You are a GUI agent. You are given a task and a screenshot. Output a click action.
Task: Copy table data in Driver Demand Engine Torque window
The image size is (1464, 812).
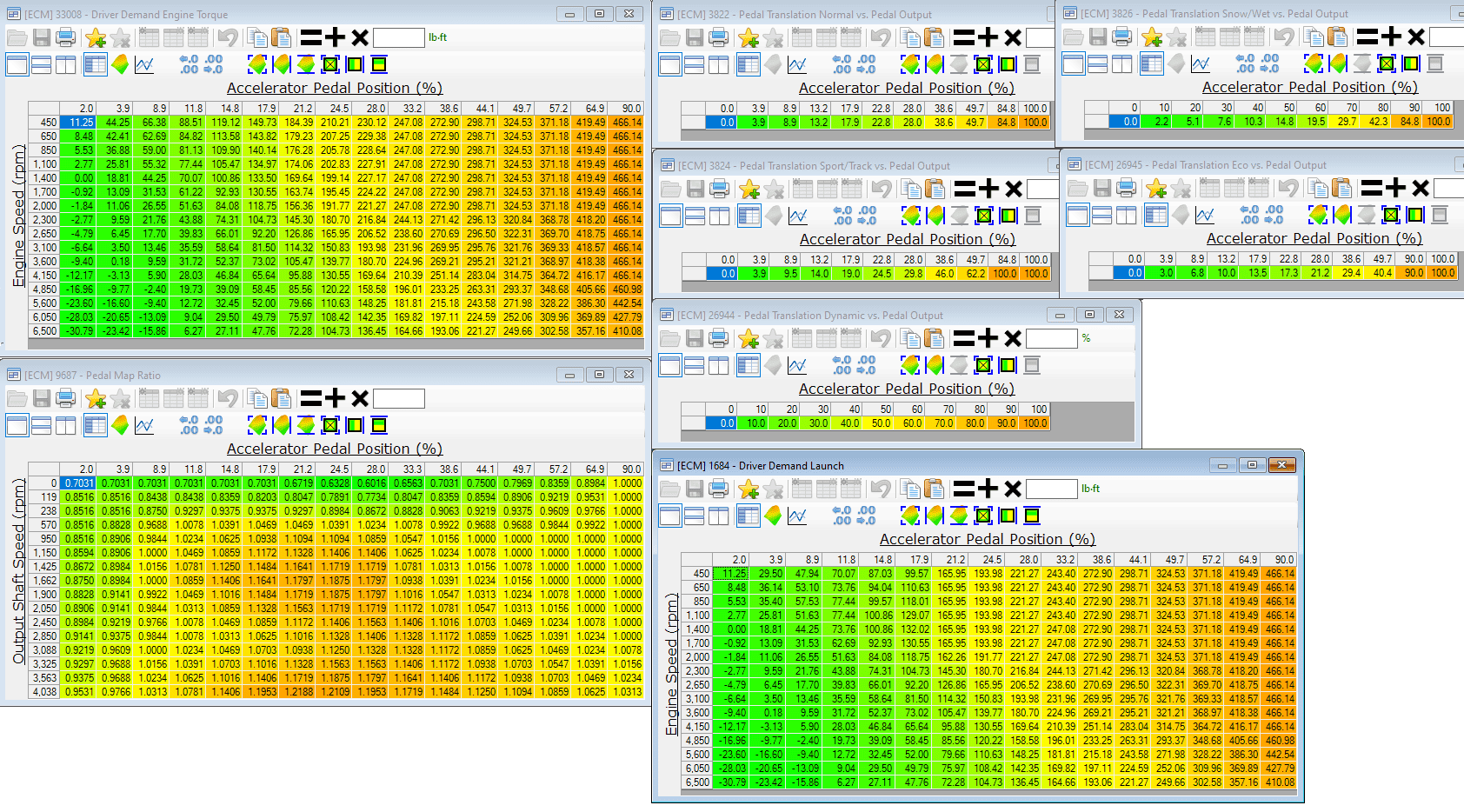(x=256, y=37)
